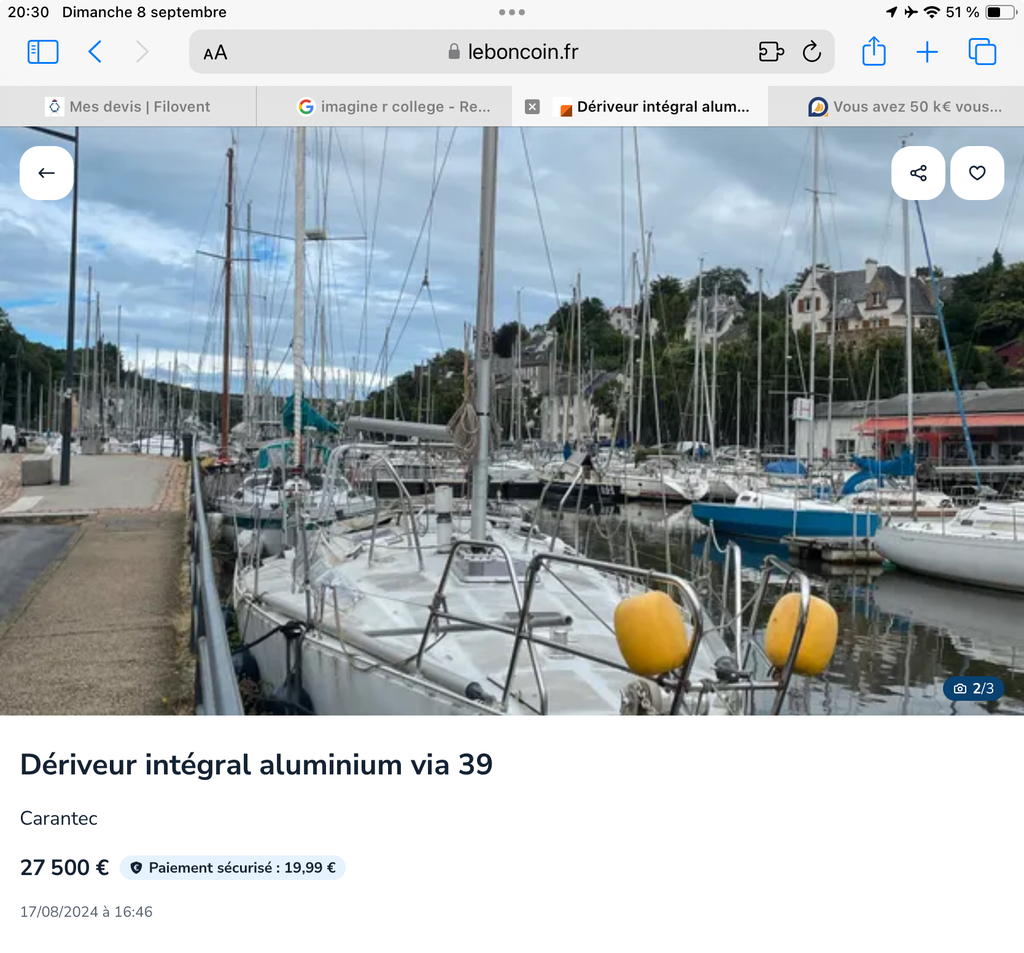Viewport: 1024px width, 953px height.
Task: Open the Safari share sheet
Action: 874,51
